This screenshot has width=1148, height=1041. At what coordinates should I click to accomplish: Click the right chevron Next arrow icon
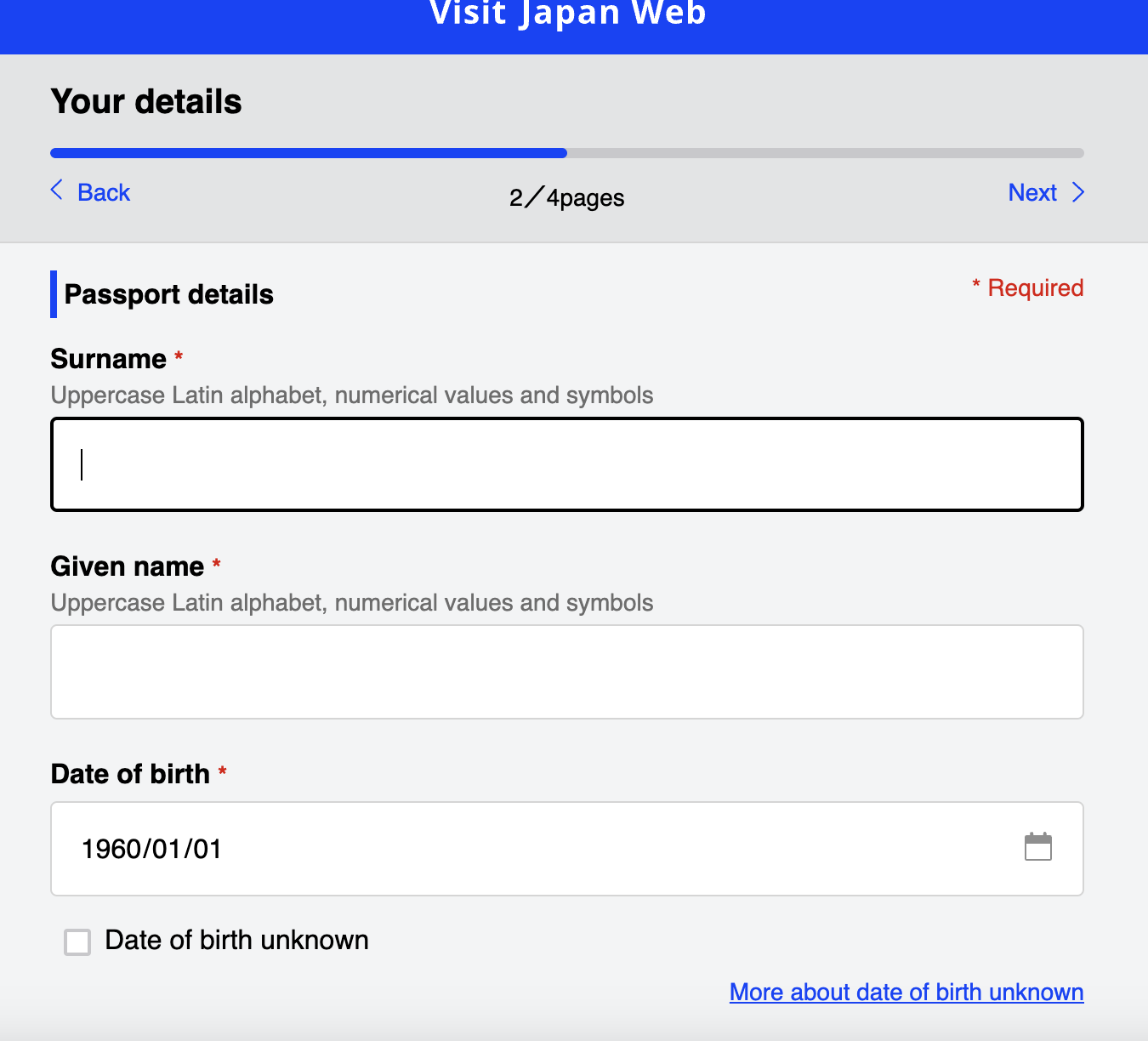(1077, 192)
